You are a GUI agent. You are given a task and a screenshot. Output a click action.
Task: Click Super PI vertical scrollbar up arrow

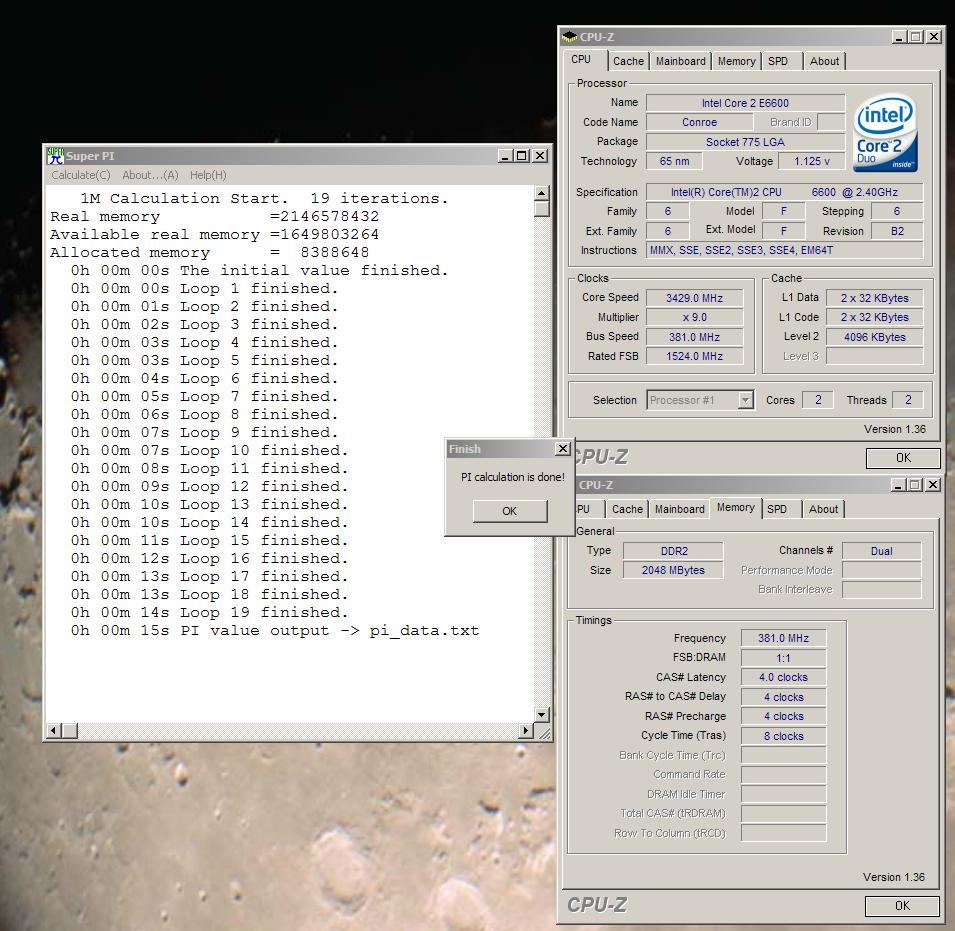pyautogui.click(x=541, y=193)
